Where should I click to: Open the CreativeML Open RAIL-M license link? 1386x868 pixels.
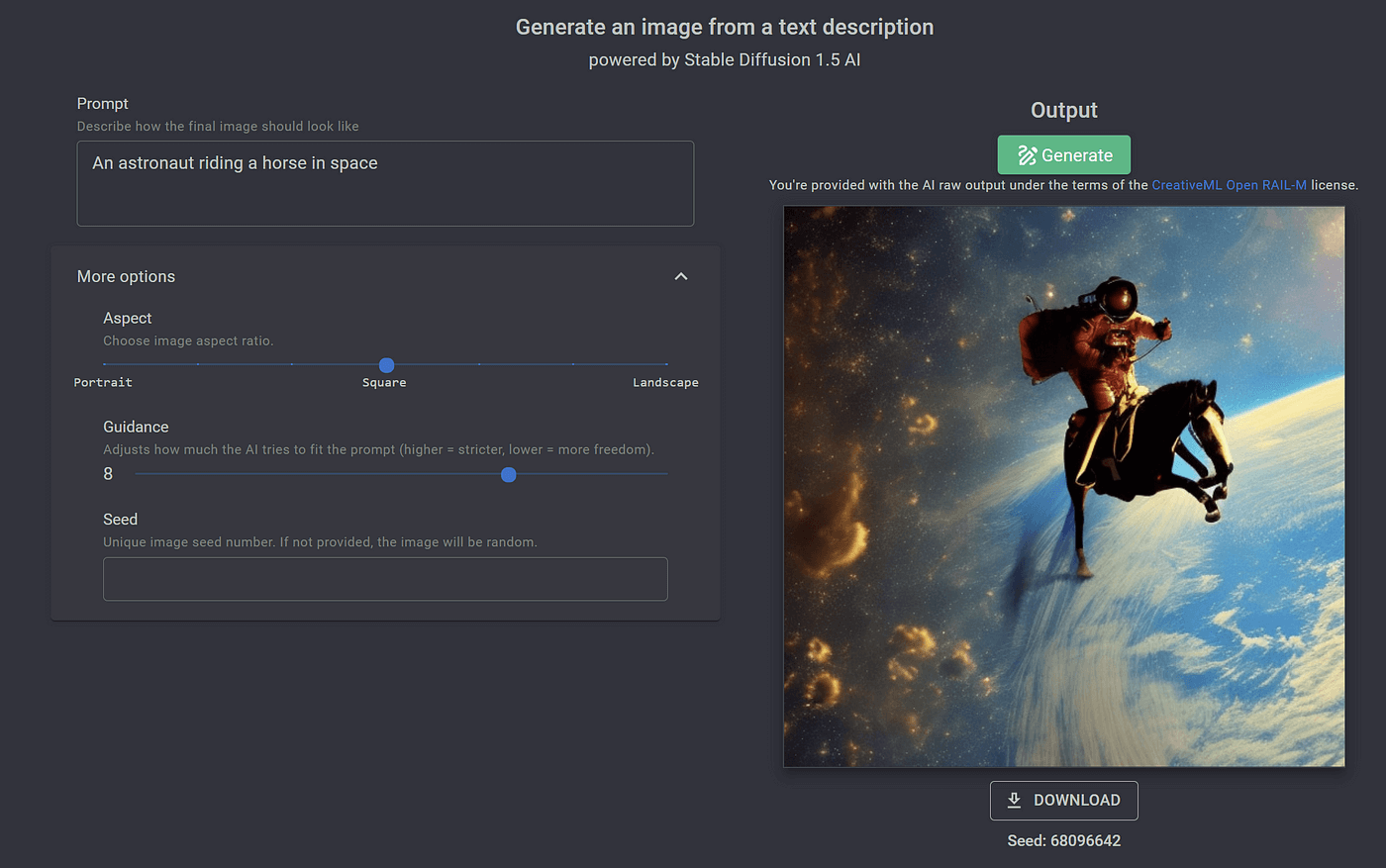point(1229,185)
